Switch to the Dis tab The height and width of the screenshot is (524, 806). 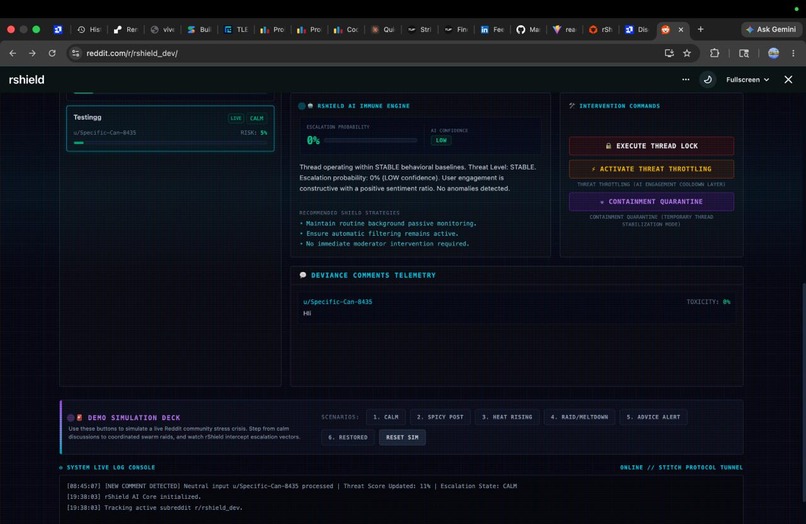point(637,30)
